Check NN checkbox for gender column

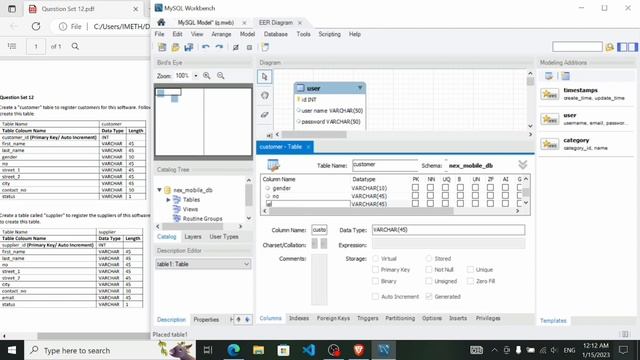tap(430, 188)
